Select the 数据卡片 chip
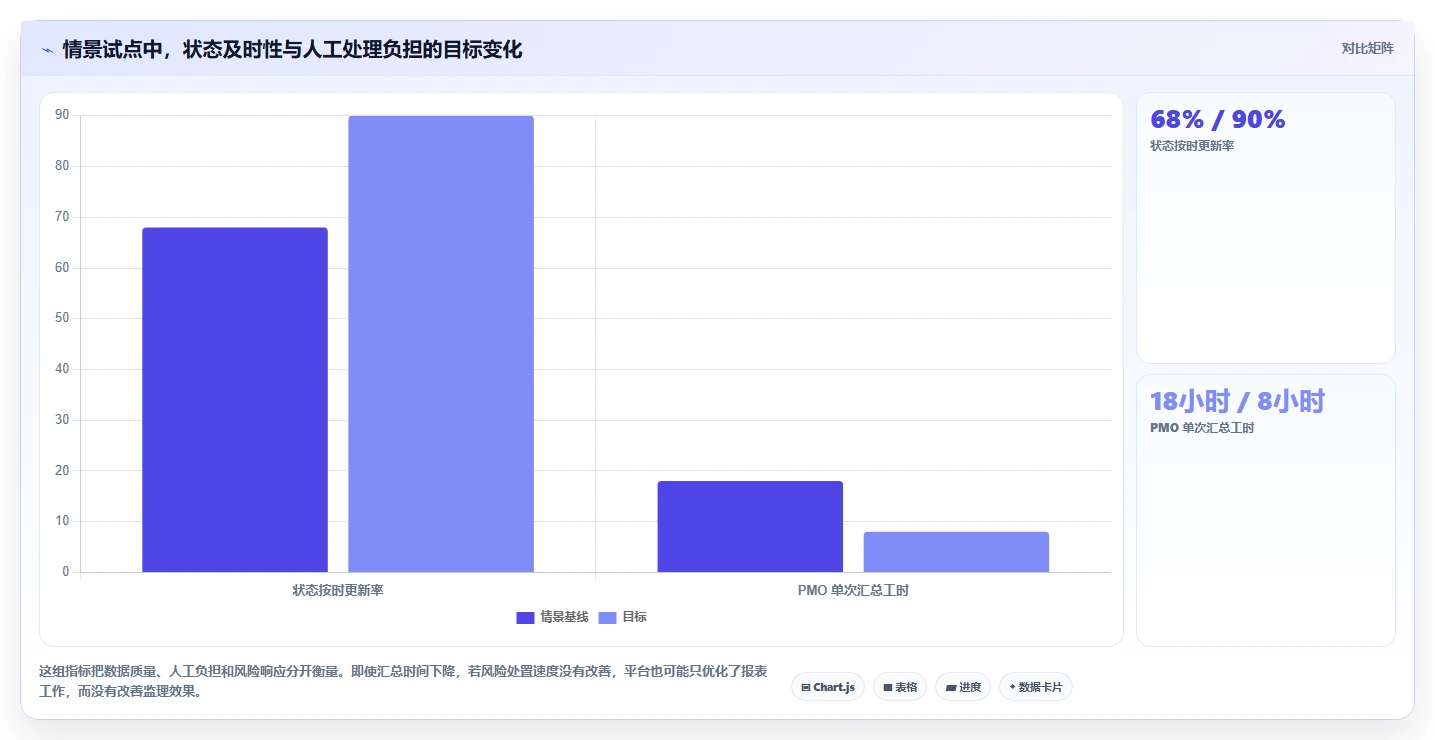Viewport: 1435px width, 740px height. point(1036,687)
